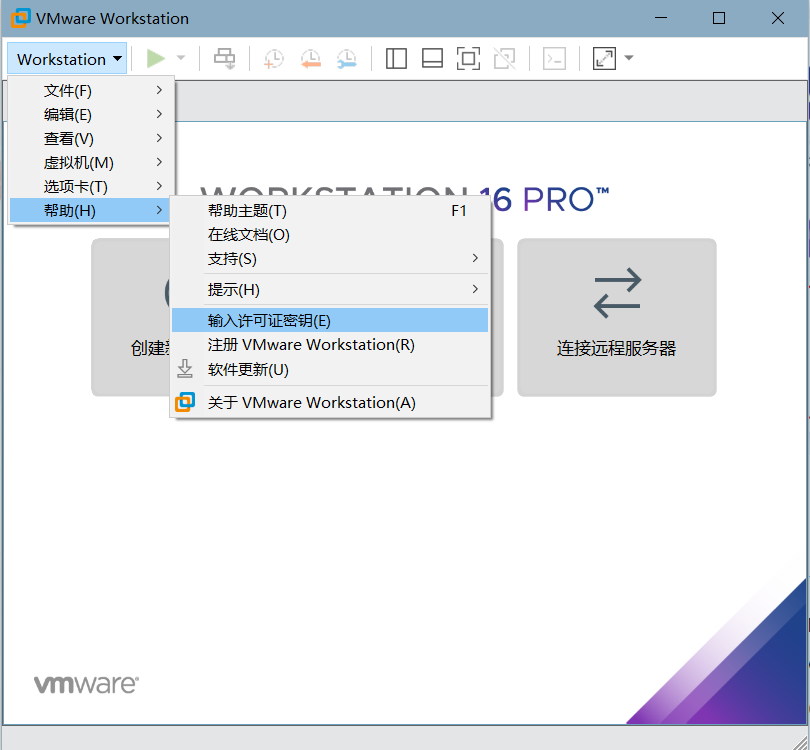Expand the 选项卡(T) submenu
The width and height of the screenshot is (810, 750).
(x=91, y=186)
